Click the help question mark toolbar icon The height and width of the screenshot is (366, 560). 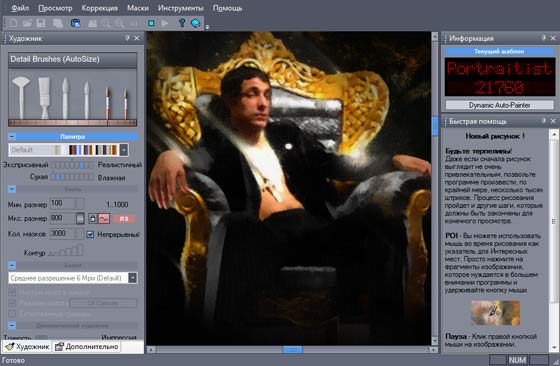182,23
